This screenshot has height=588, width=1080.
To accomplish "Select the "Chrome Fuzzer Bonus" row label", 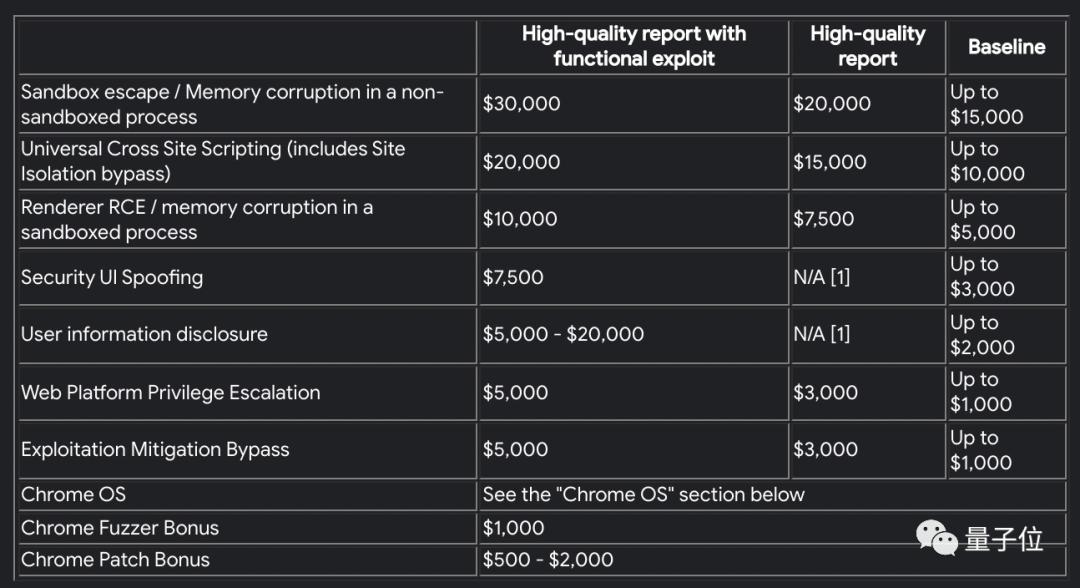I will 120,527.
